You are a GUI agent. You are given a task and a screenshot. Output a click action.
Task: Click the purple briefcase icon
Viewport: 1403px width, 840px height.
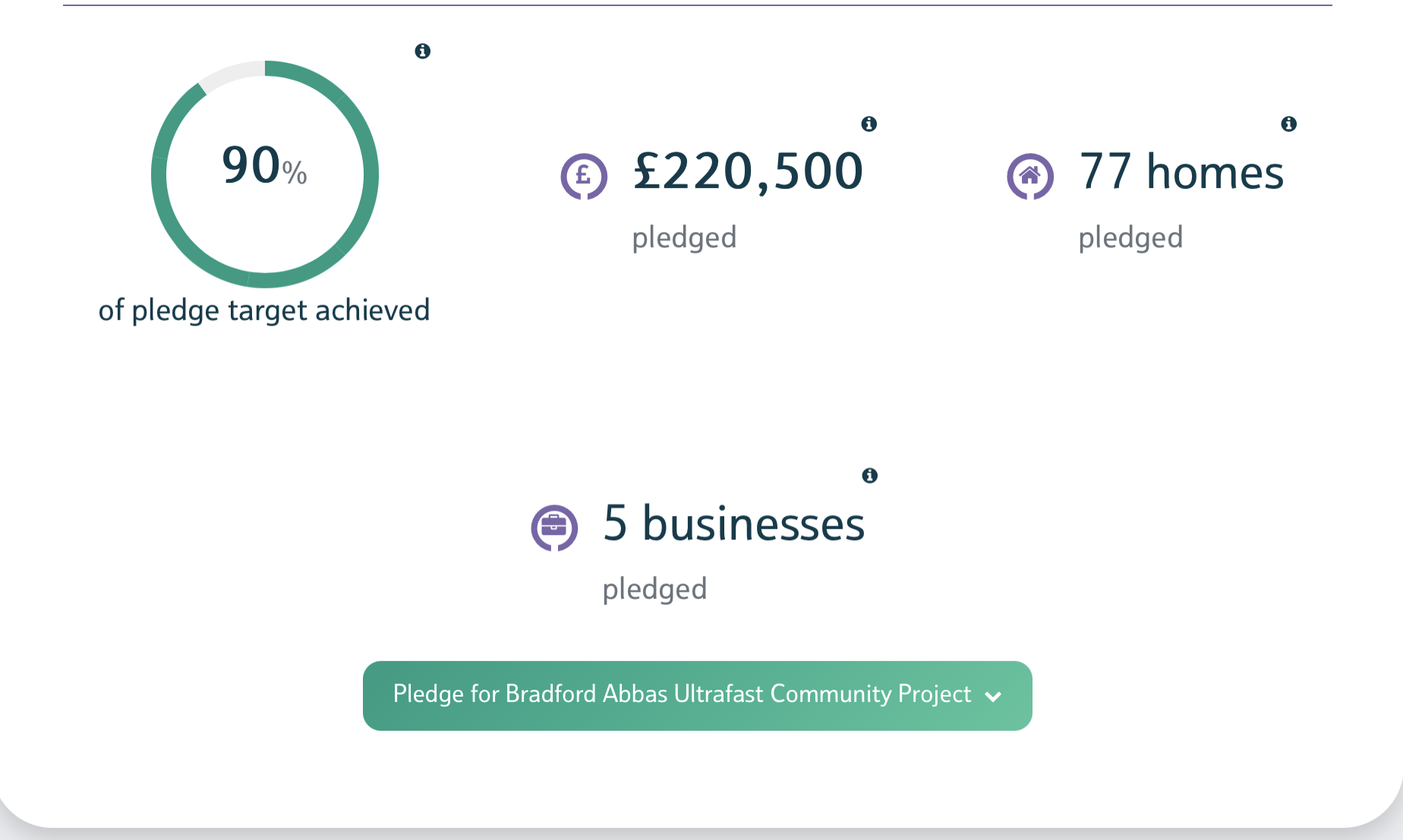(554, 527)
